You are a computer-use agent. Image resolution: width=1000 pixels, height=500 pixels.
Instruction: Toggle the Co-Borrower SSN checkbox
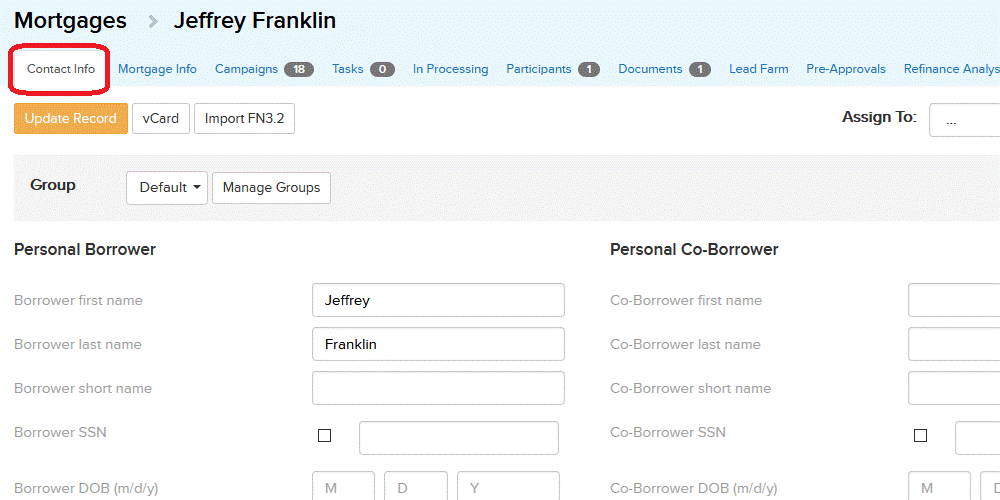click(920, 436)
